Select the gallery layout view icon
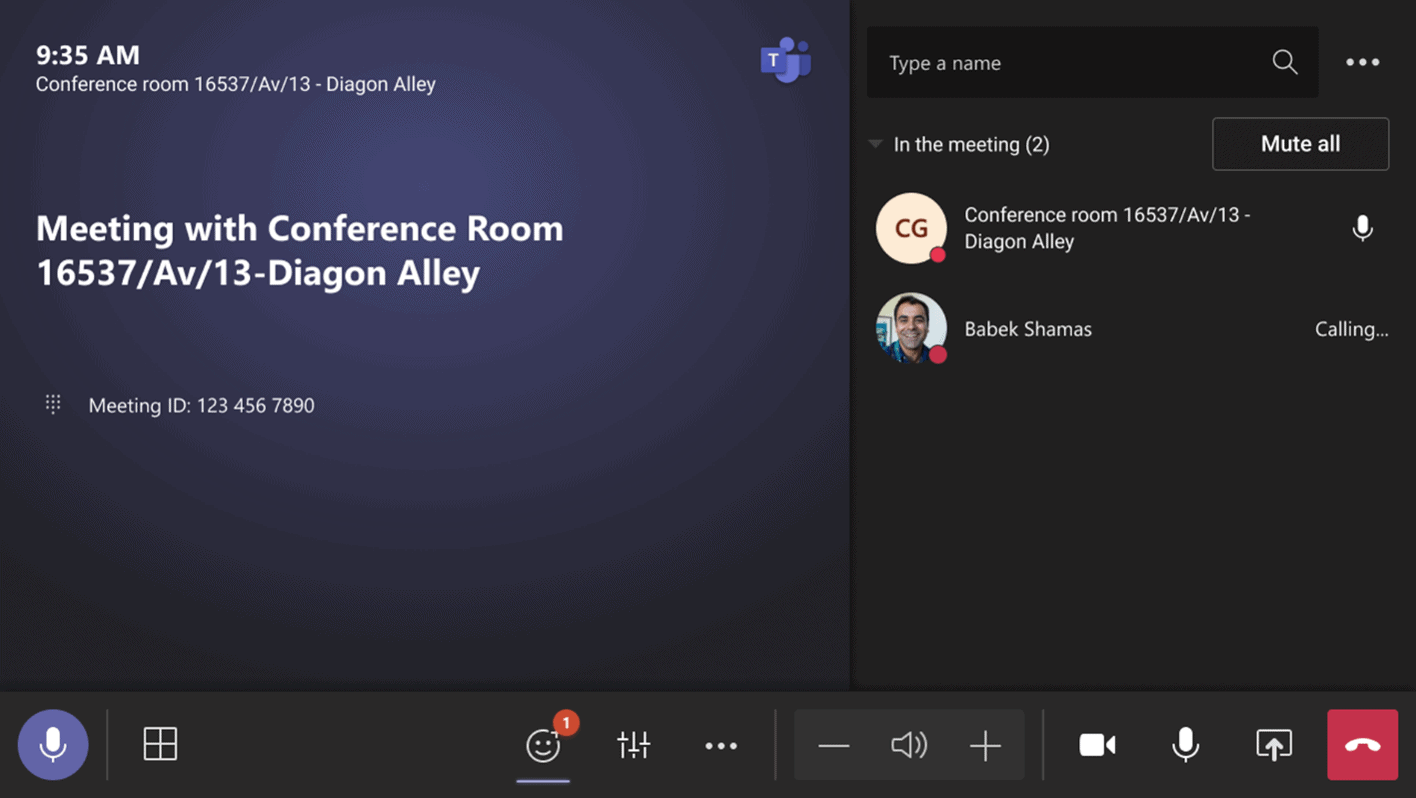 point(160,745)
